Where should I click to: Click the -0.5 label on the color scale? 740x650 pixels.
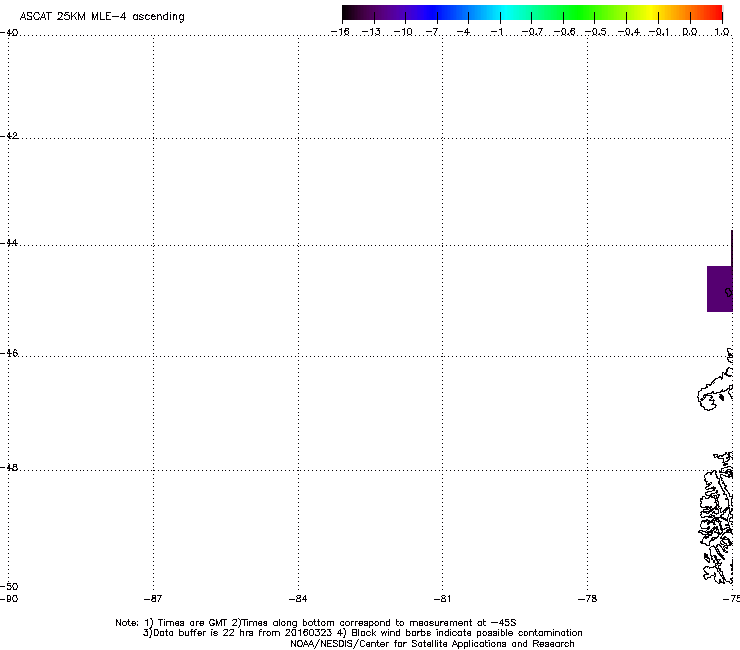596,32
